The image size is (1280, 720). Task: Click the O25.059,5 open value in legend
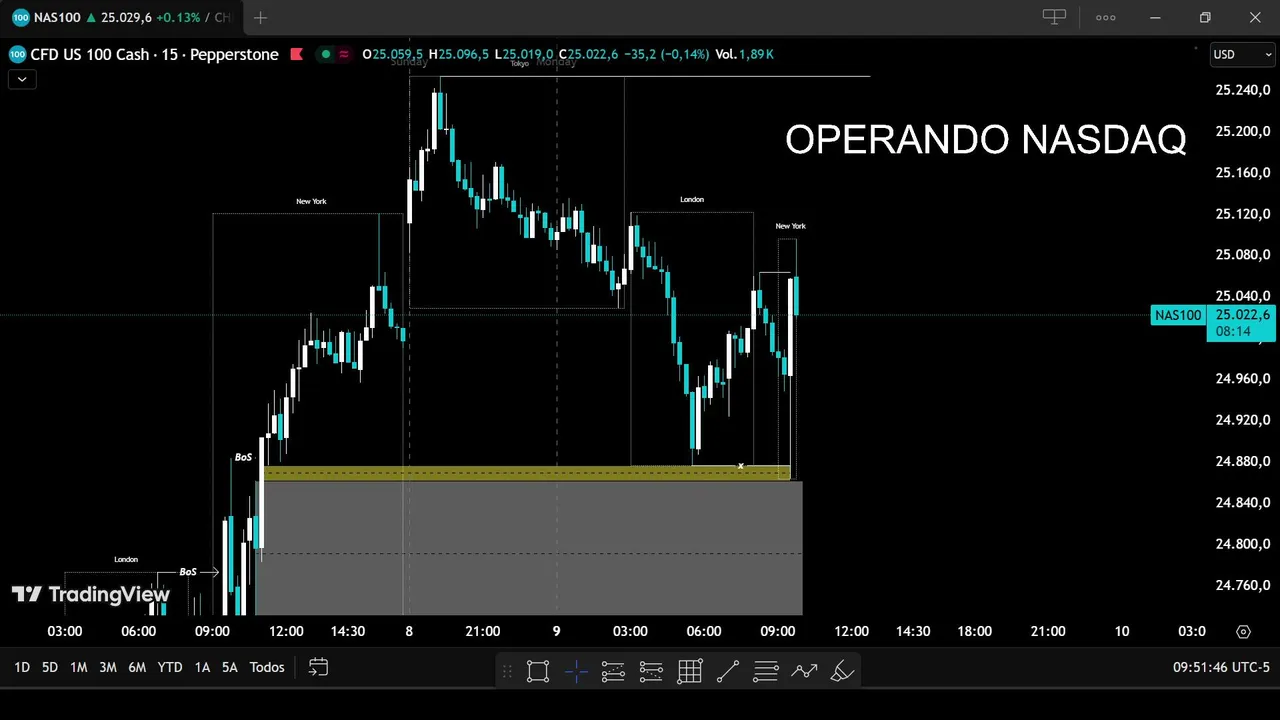coord(393,54)
